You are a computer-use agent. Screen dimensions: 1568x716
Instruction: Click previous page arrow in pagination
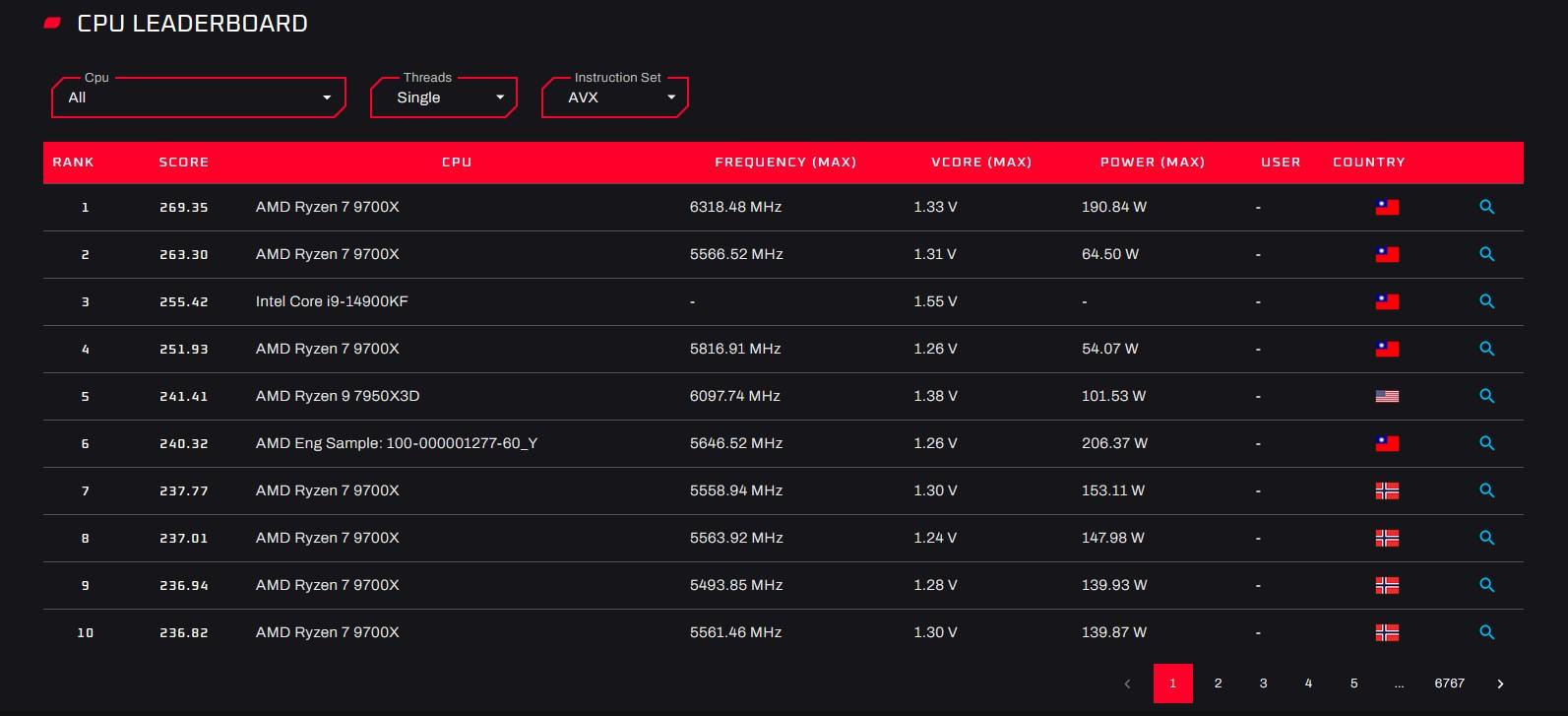pos(1127,683)
